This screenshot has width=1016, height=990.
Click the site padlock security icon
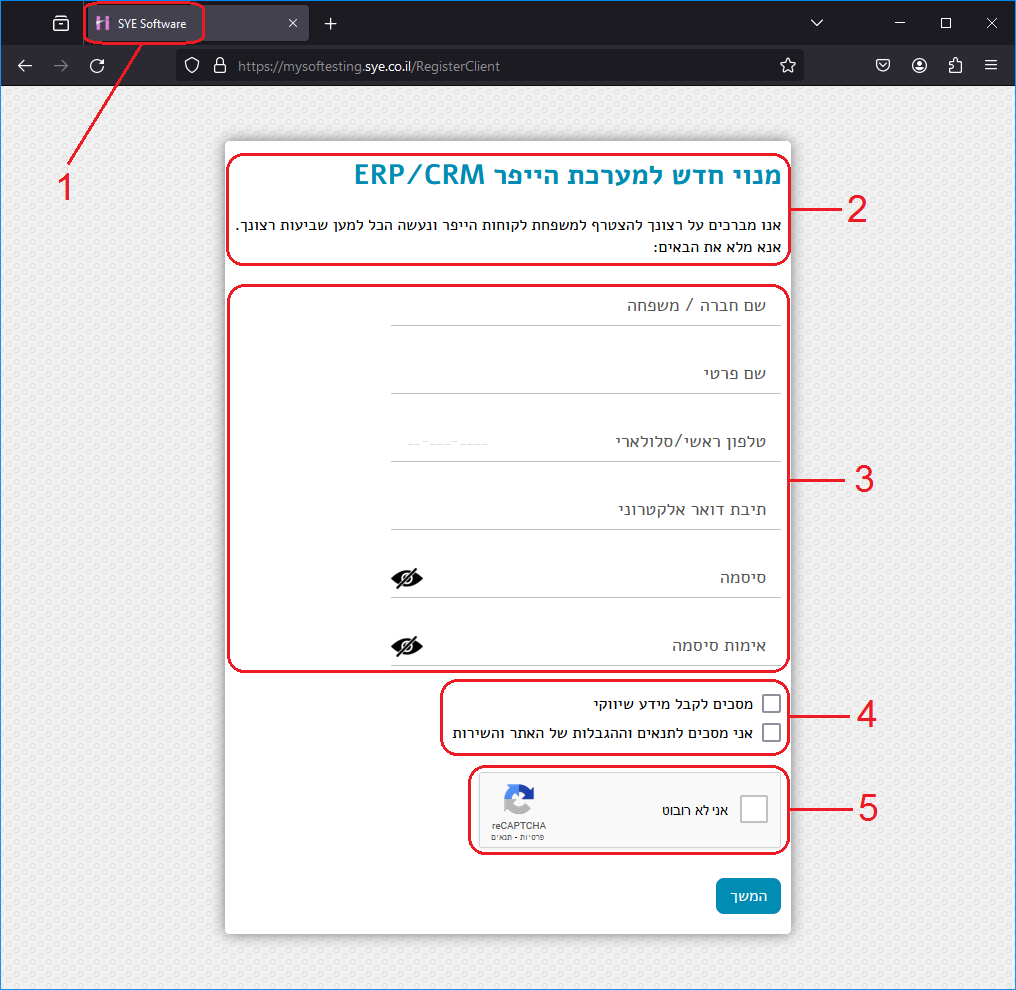pos(220,66)
